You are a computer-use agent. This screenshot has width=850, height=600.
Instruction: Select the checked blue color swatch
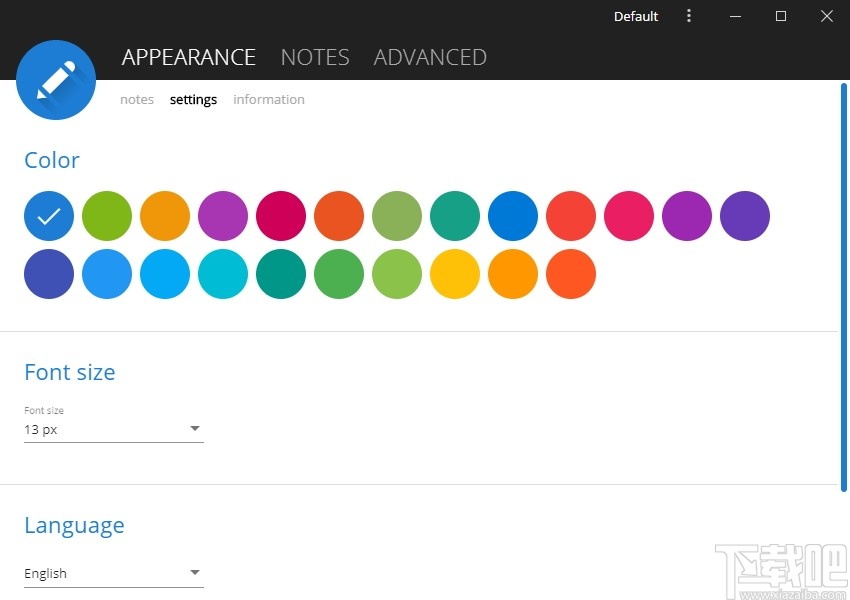pyautogui.click(x=49, y=216)
